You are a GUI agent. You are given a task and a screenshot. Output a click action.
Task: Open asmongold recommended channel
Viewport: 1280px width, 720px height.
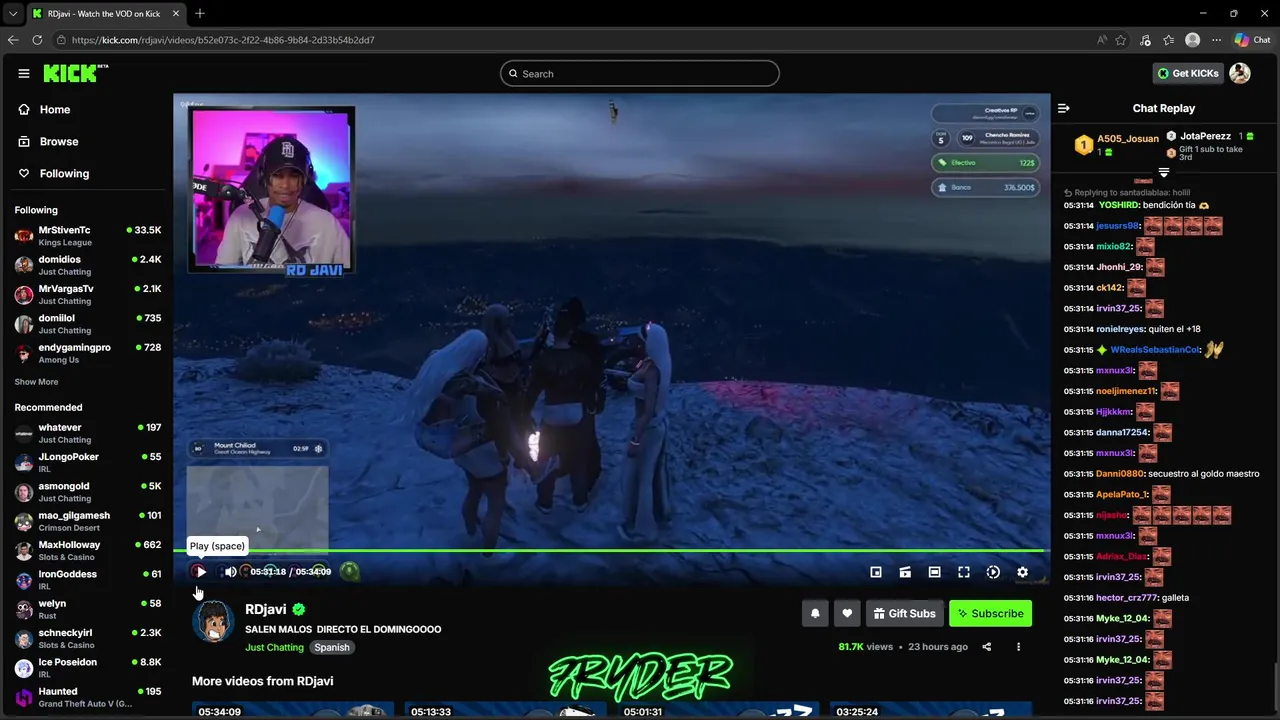88,492
